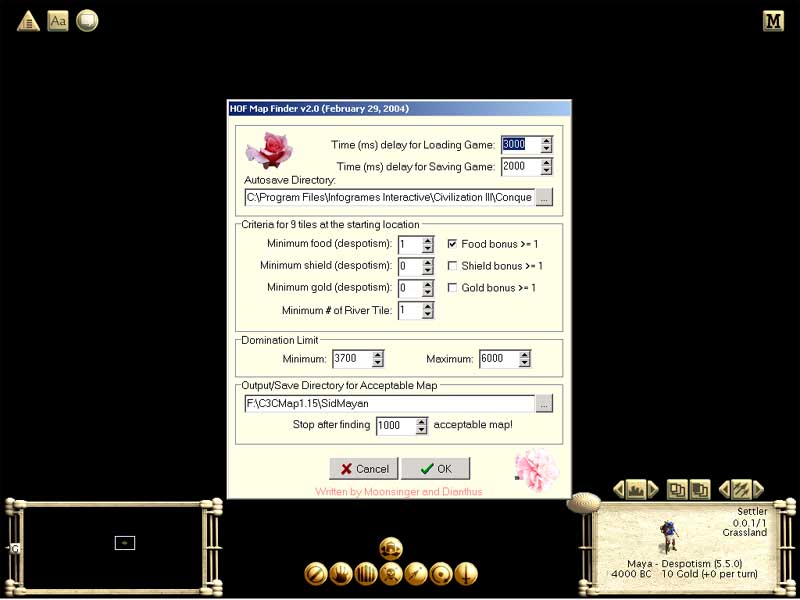Click the Stop after finding 1000 field
This screenshot has width=800, height=600.
(396, 426)
